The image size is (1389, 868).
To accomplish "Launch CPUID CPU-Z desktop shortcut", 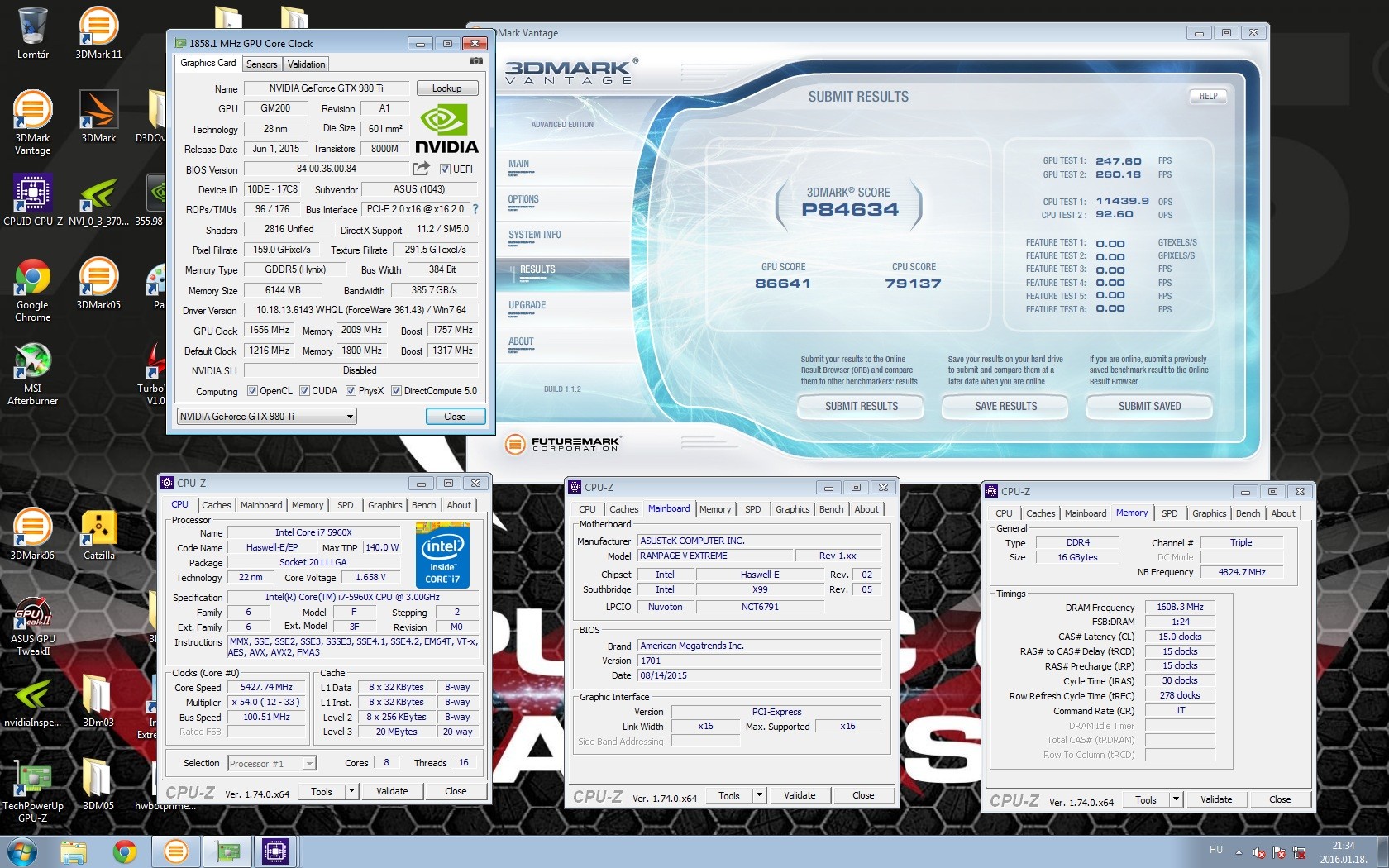I will click(32, 200).
